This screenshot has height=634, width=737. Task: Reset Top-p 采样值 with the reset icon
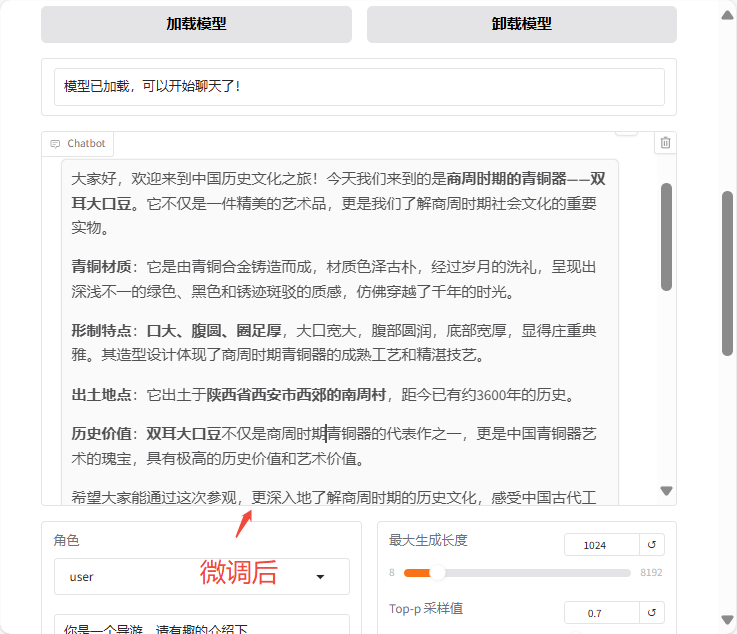pyautogui.click(x=651, y=612)
